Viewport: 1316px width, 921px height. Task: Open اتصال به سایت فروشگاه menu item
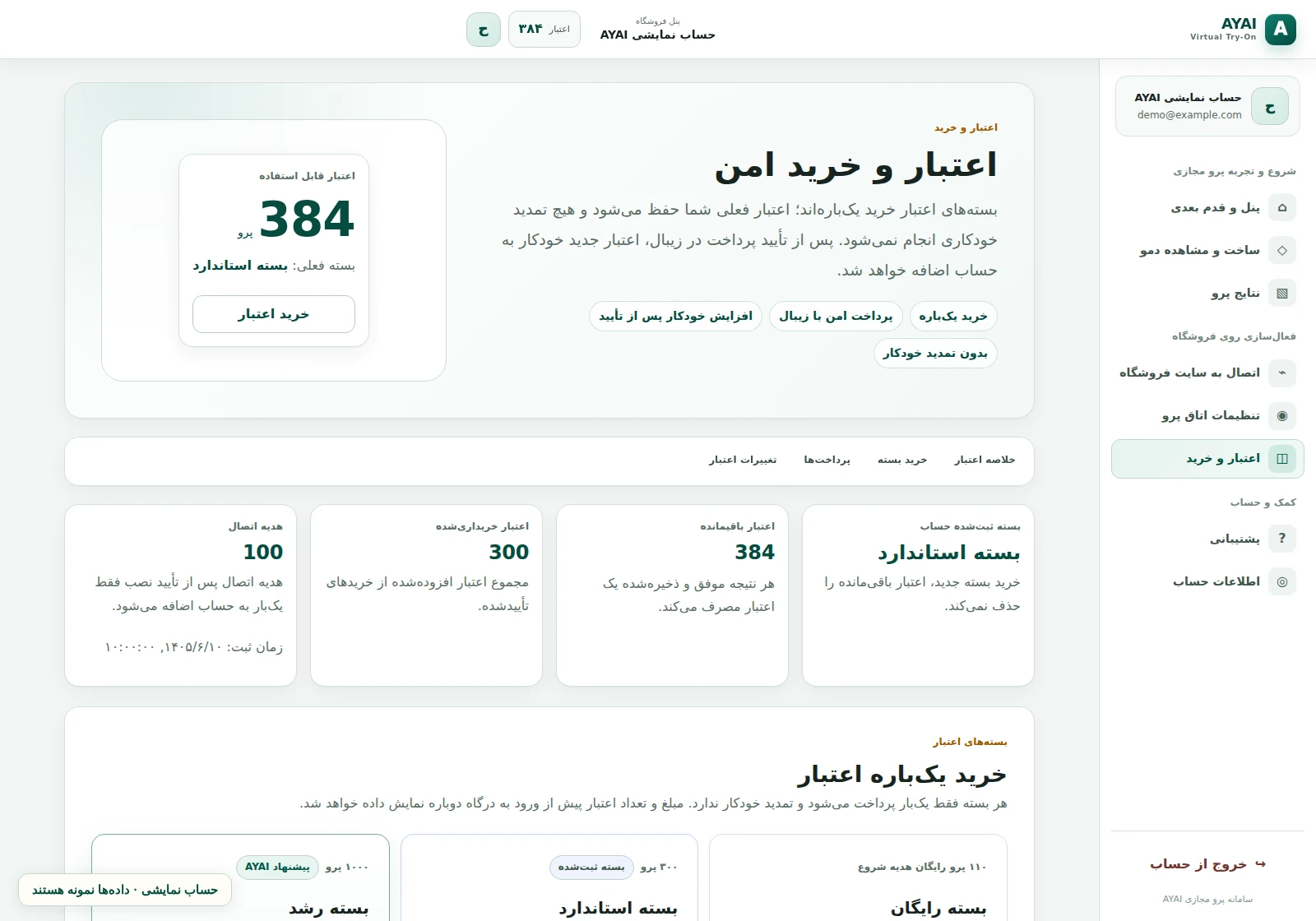click(1207, 373)
